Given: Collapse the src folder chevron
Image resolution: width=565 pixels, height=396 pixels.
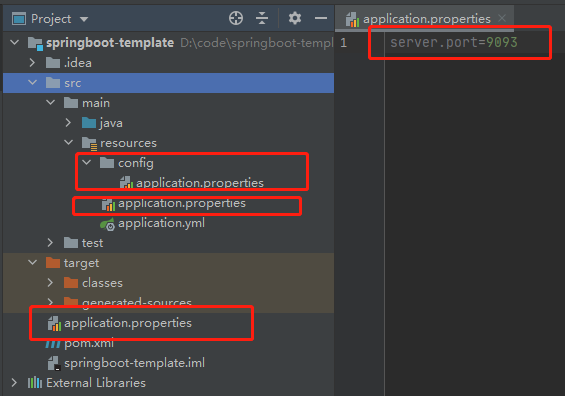Looking at the screenshot, I should 32,83.
